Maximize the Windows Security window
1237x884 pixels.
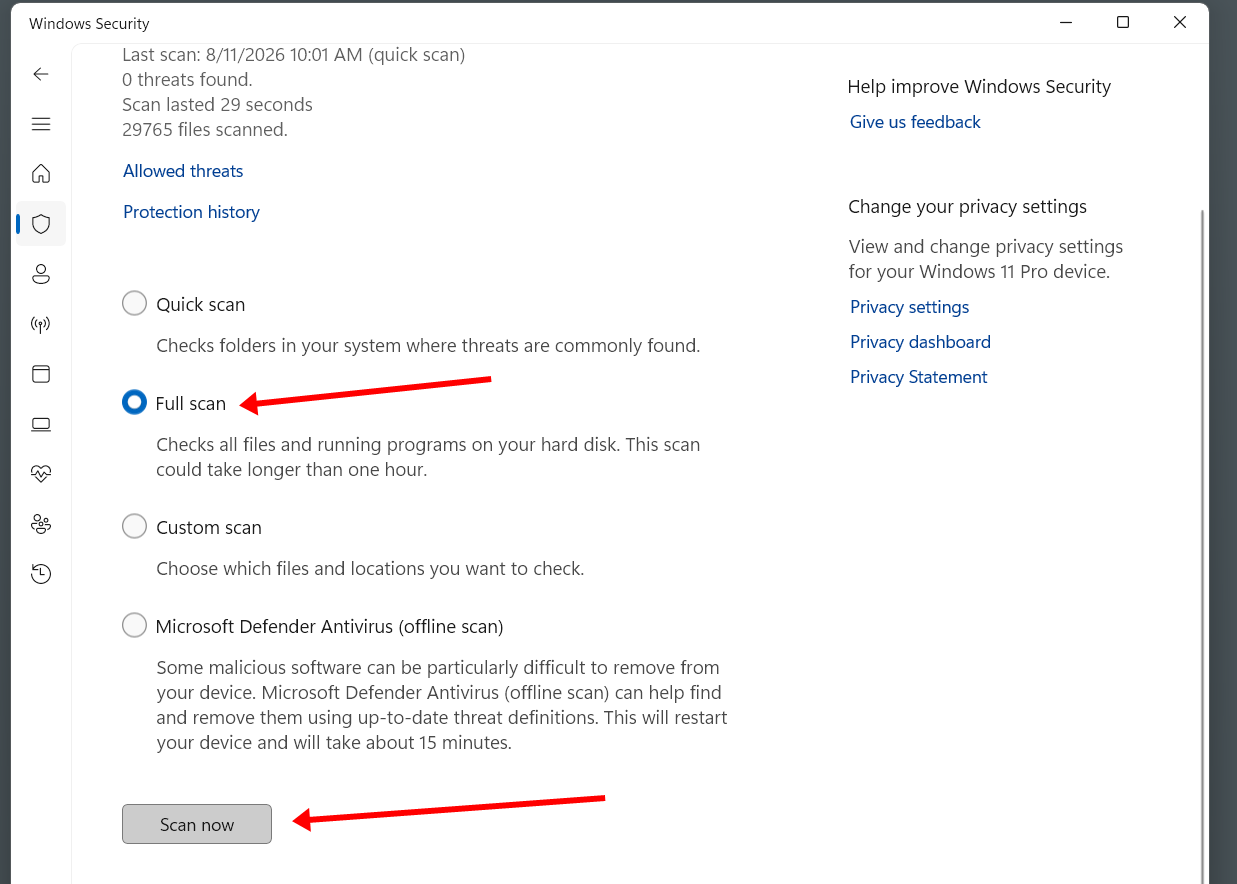pyautogui.click(x=1123, y=22)
